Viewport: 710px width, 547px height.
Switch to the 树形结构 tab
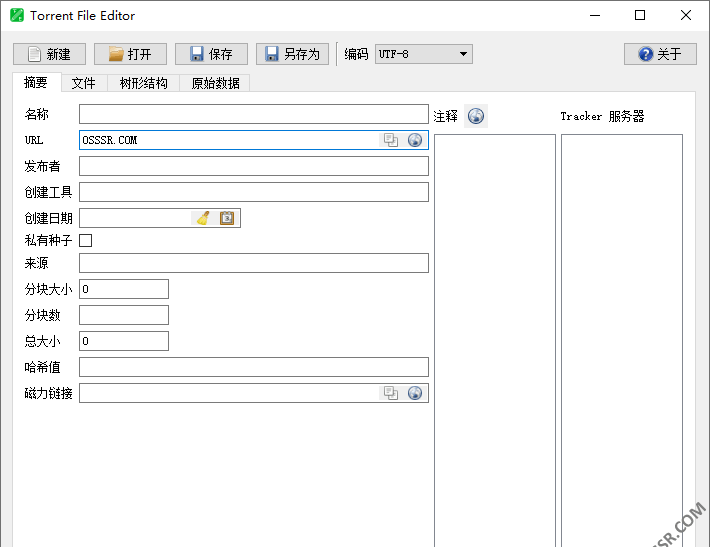pos(144,83)
